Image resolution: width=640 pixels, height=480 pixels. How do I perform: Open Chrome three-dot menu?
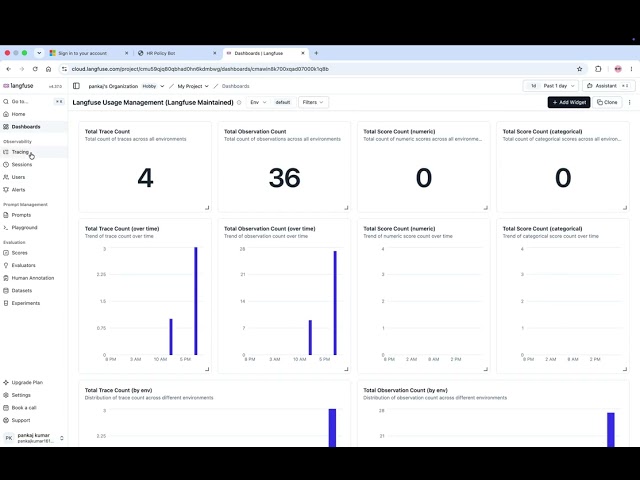(x=631, y=69)
